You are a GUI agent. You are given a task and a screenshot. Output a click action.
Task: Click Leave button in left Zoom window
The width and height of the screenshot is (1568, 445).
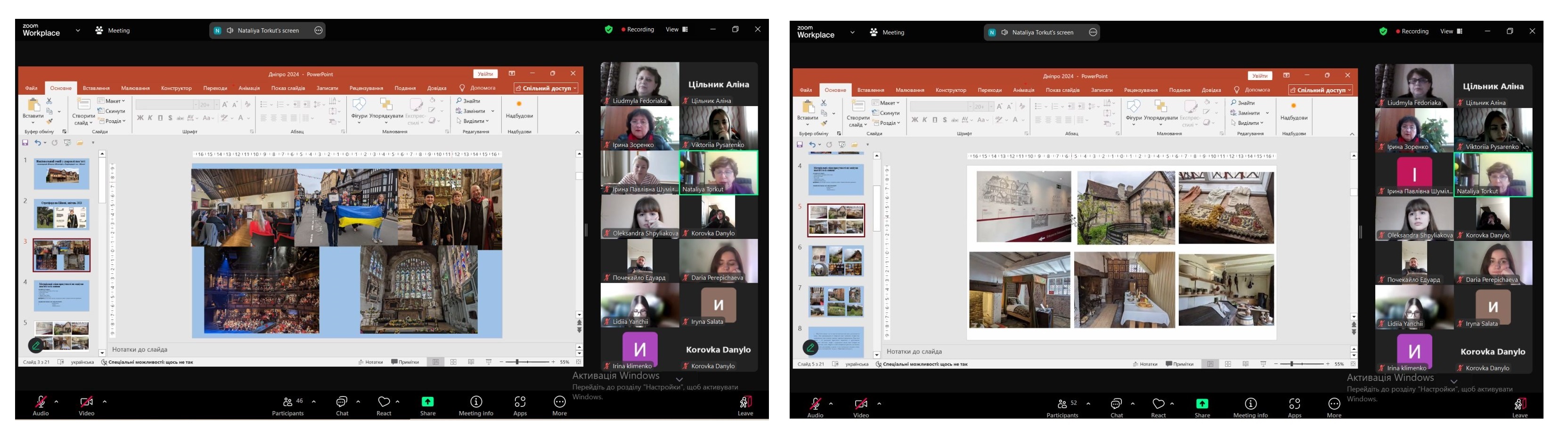pos(745,403)
